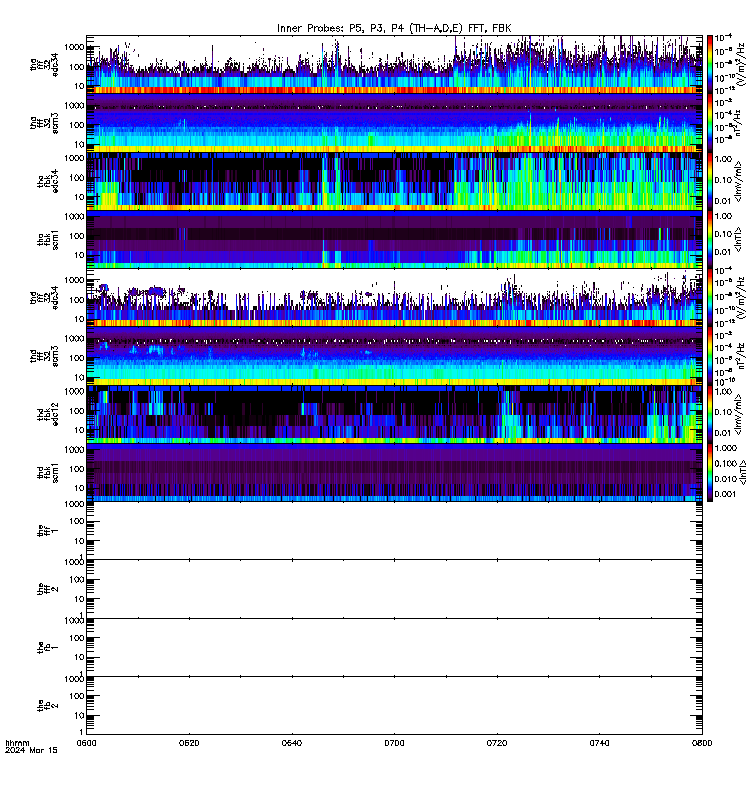Click the 0720 time axis label
The height and width of the screenshot is (800, 750).
(497, 743)
